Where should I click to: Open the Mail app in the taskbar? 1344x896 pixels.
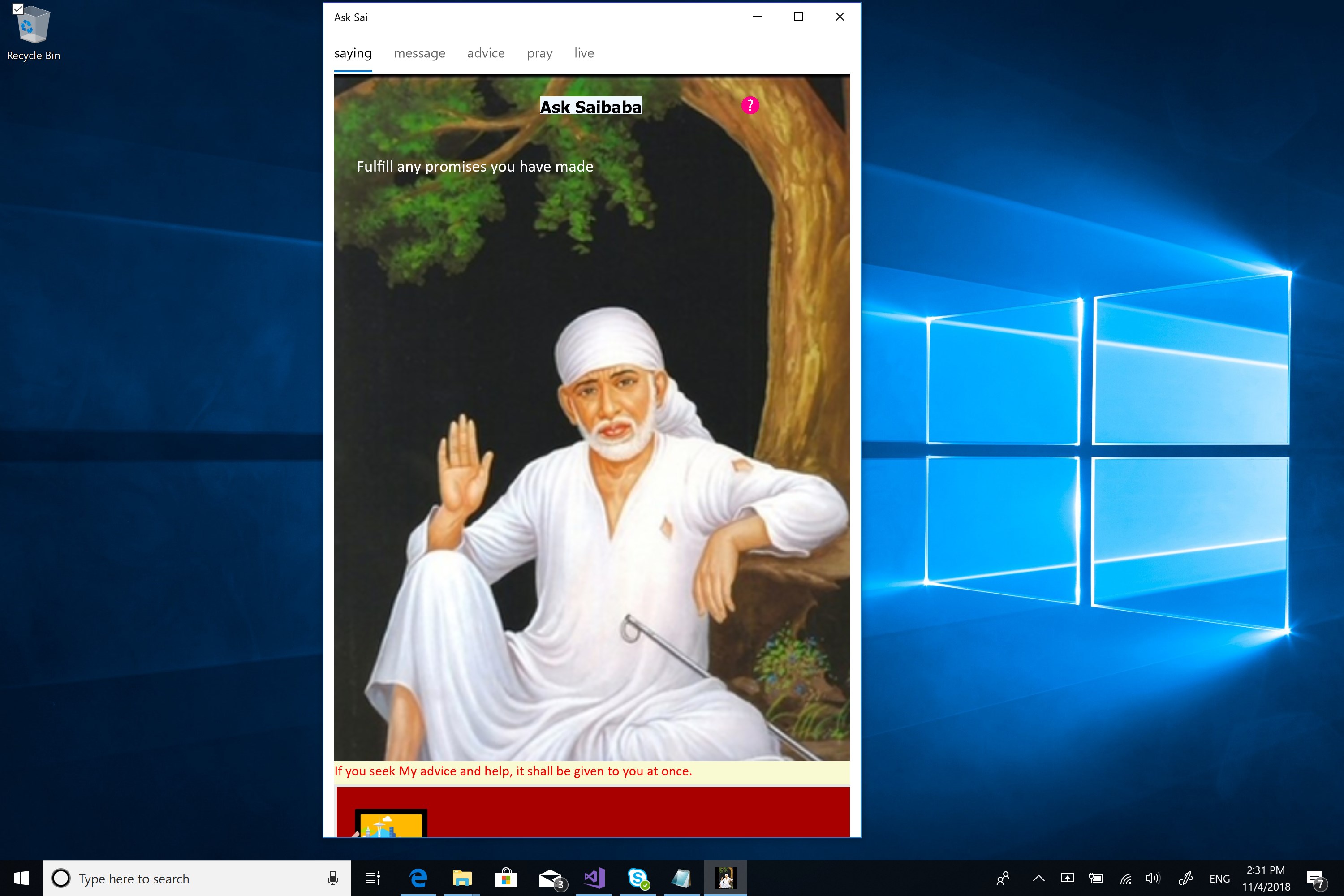tap(550, 878)
